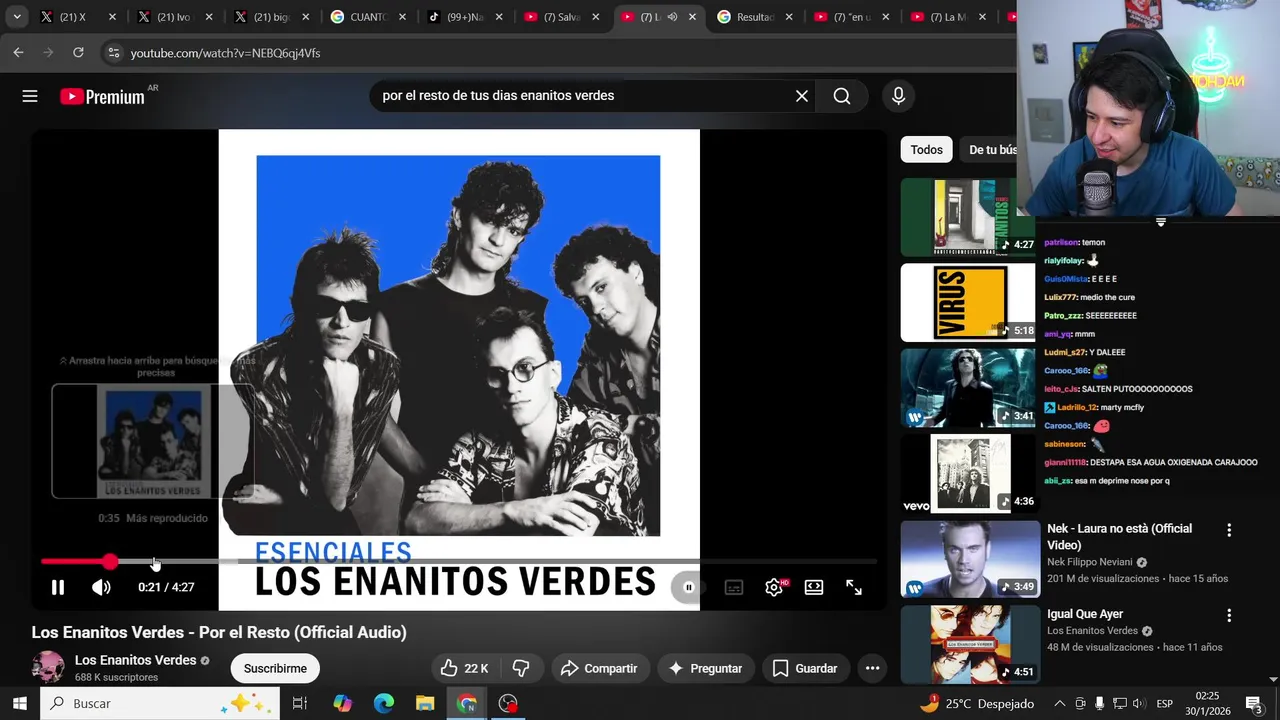Switch to the '(21) Ivo' browser tab
Screen dimensions: 1280x720
point(172,17)
